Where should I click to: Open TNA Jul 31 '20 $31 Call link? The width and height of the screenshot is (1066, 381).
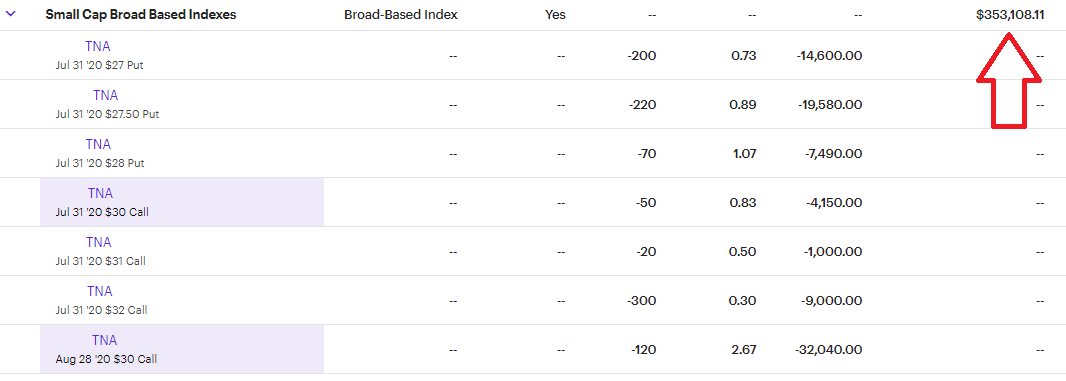pyautogui.click(x=99, y=242)
